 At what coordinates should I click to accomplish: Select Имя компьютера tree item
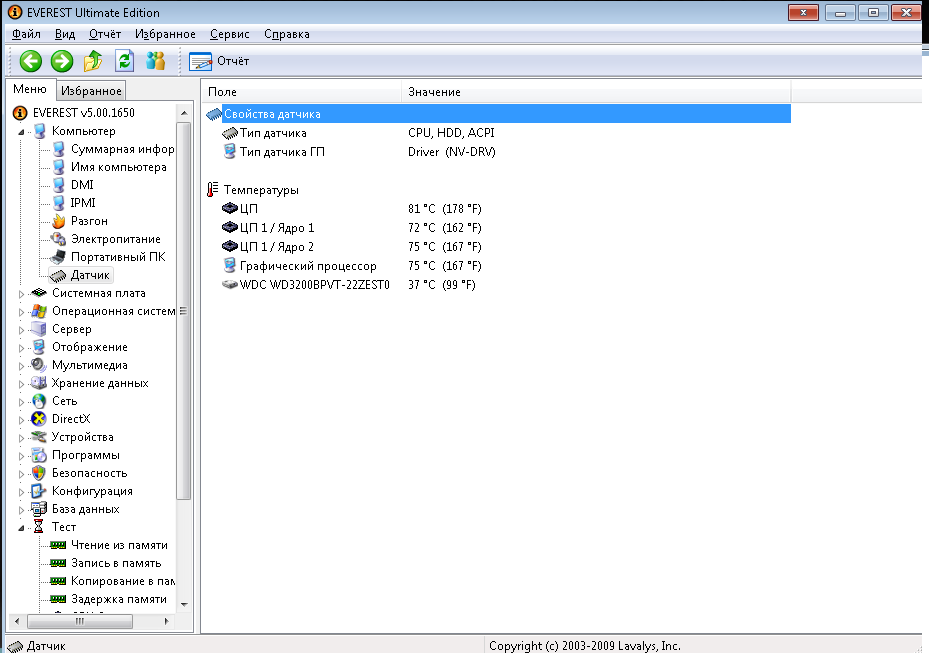118,167
